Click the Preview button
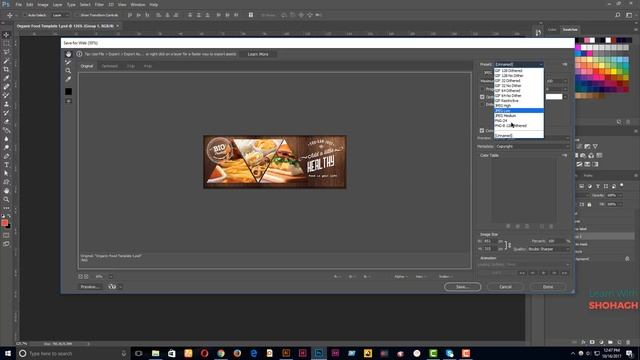The width and height of the screenshot is (640, 360). click(x=90, y=287)
